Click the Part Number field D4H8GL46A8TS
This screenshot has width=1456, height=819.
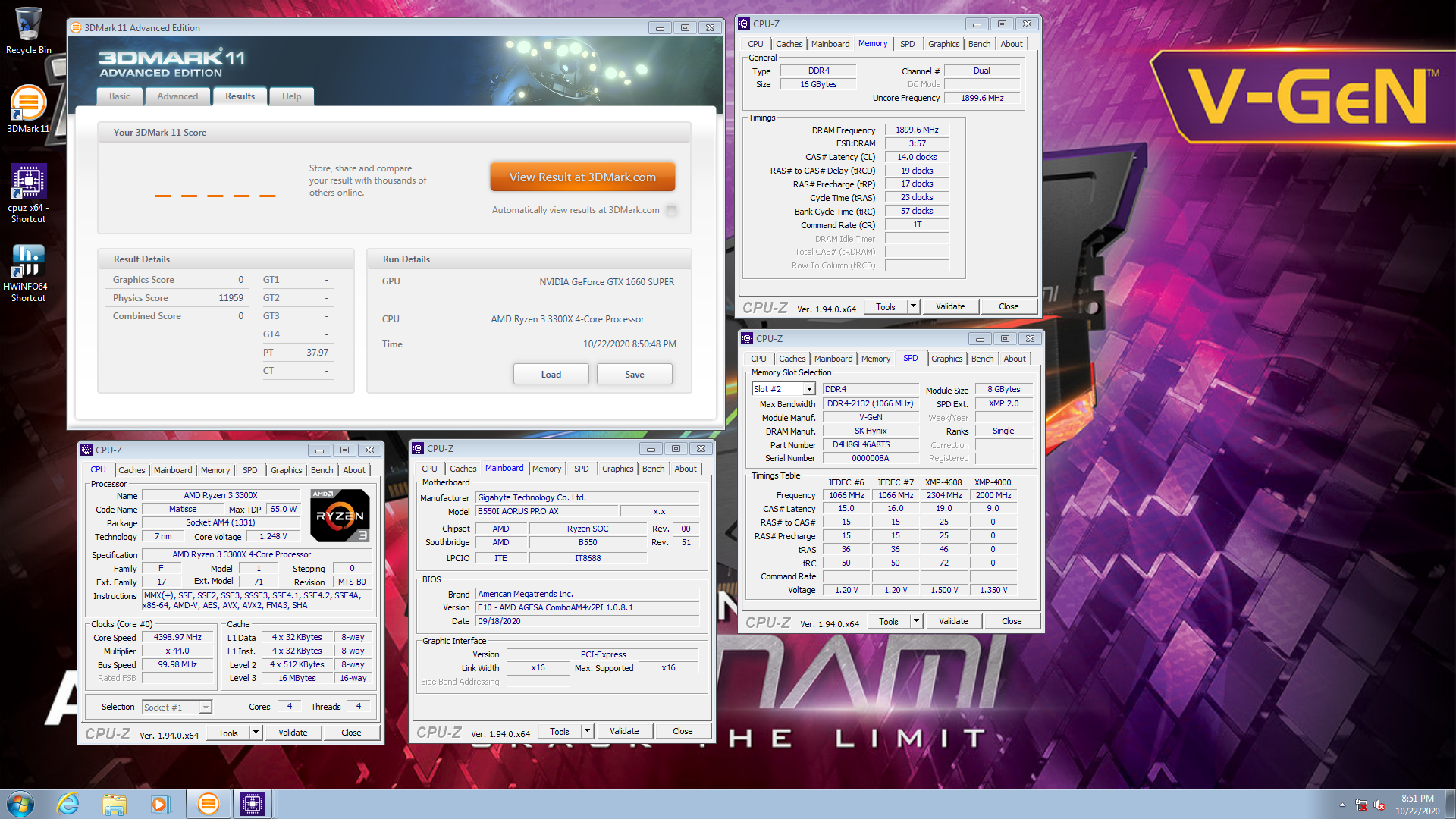pyautogui.click(x=871, y=445)
